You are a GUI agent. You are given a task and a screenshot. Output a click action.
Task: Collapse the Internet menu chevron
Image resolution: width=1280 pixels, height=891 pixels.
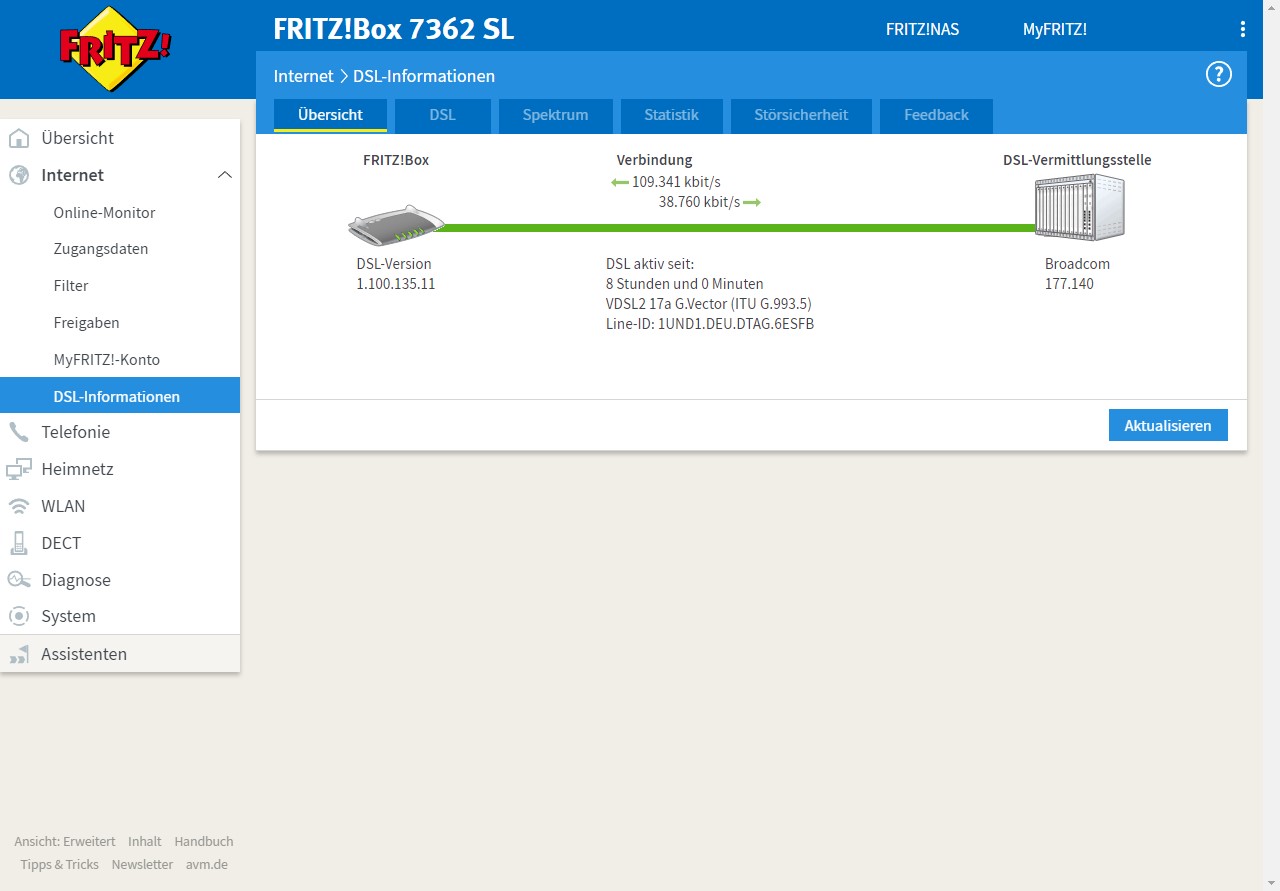225,175
